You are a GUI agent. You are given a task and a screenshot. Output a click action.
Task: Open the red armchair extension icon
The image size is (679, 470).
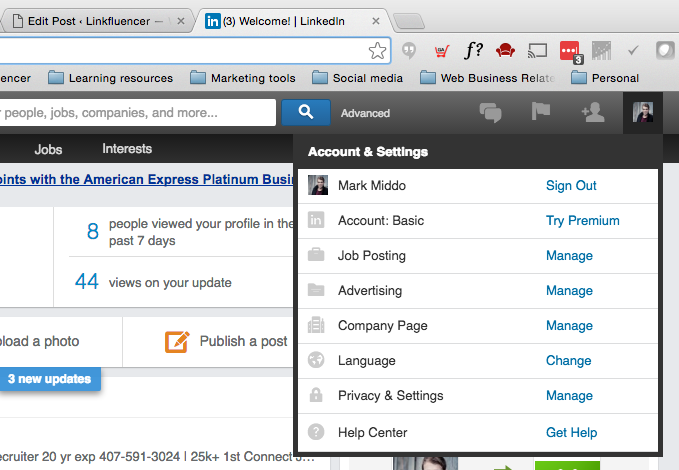click(505, 51)
